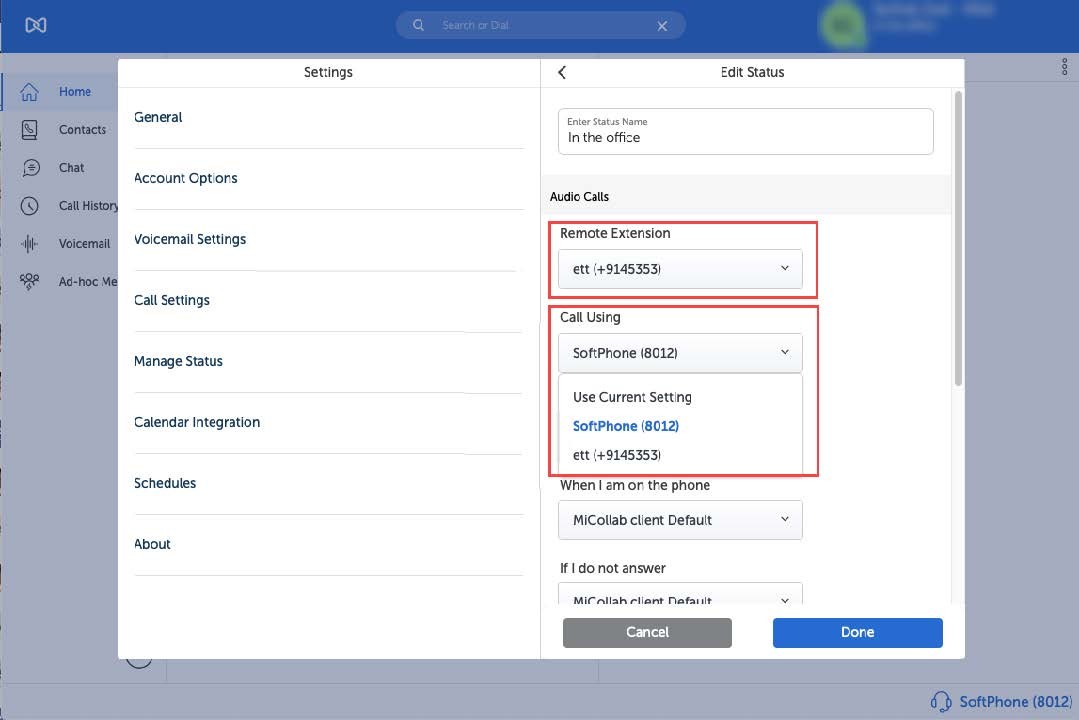
Task: Click the back arrow in Edit Status
Action: (562, 72)
